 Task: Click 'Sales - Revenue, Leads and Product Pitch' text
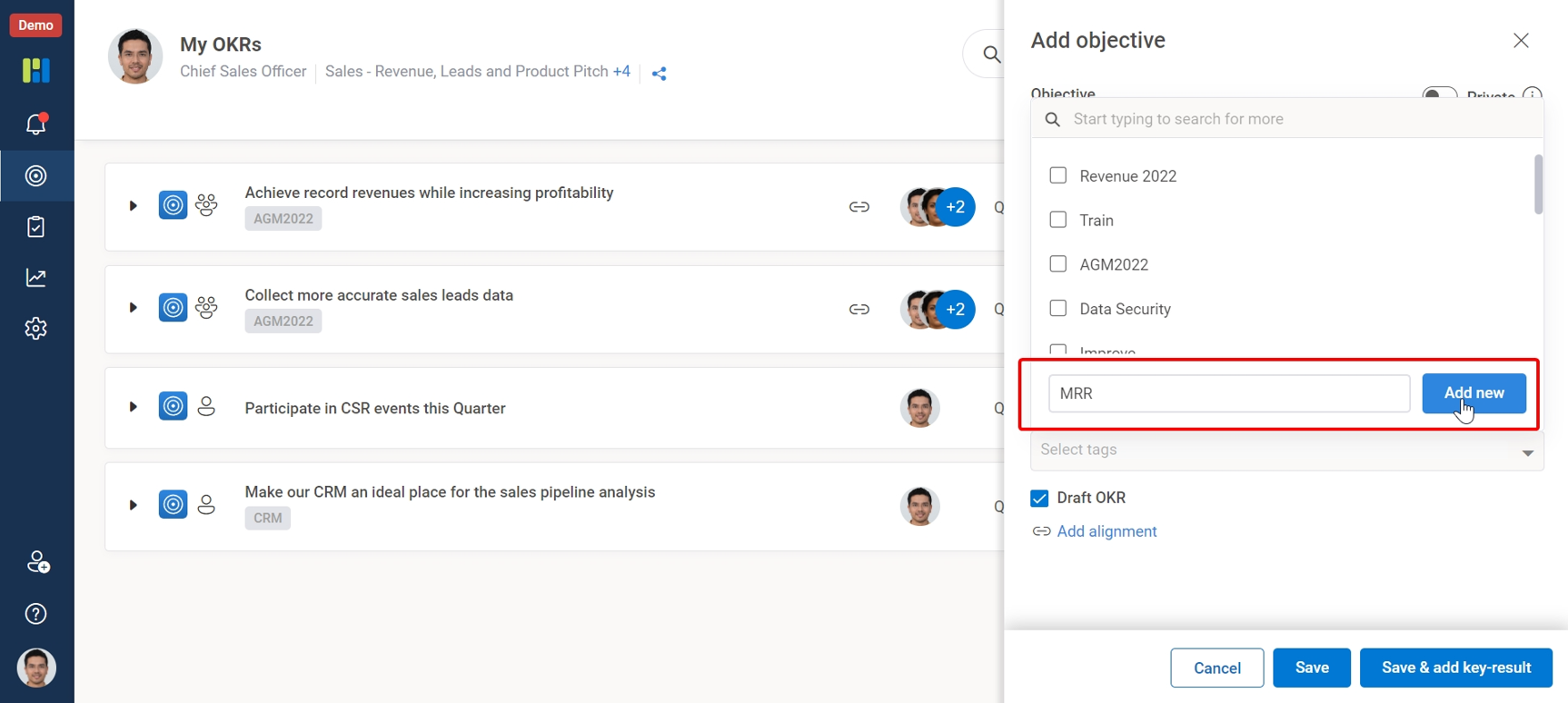[467, 71]
